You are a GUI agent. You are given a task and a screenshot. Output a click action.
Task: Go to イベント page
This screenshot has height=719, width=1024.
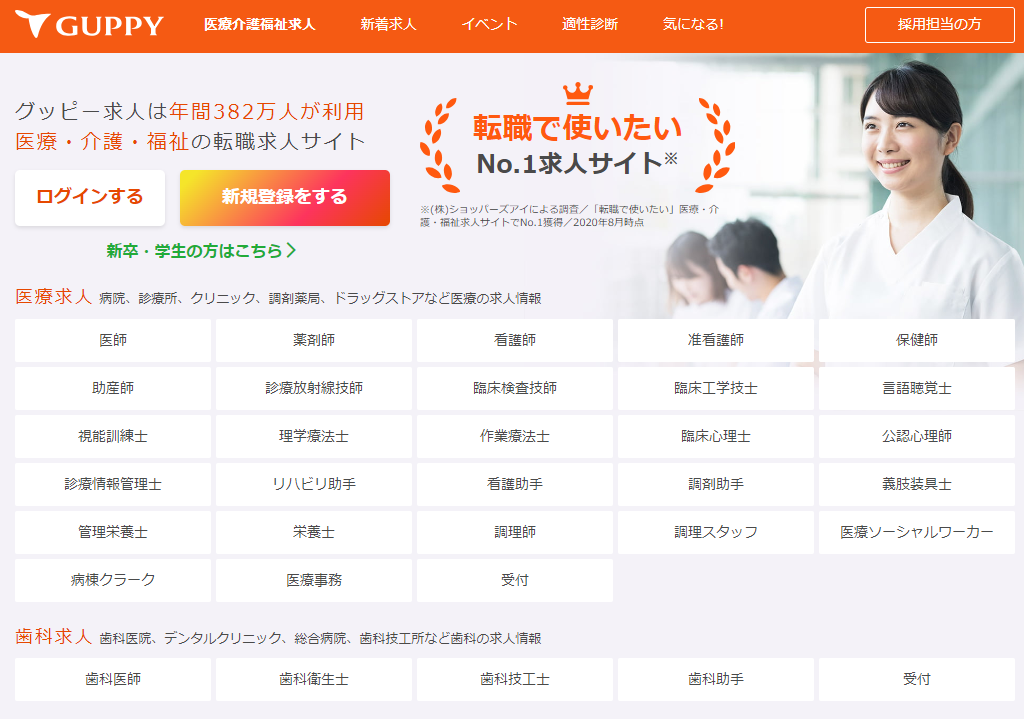[489, 25]
